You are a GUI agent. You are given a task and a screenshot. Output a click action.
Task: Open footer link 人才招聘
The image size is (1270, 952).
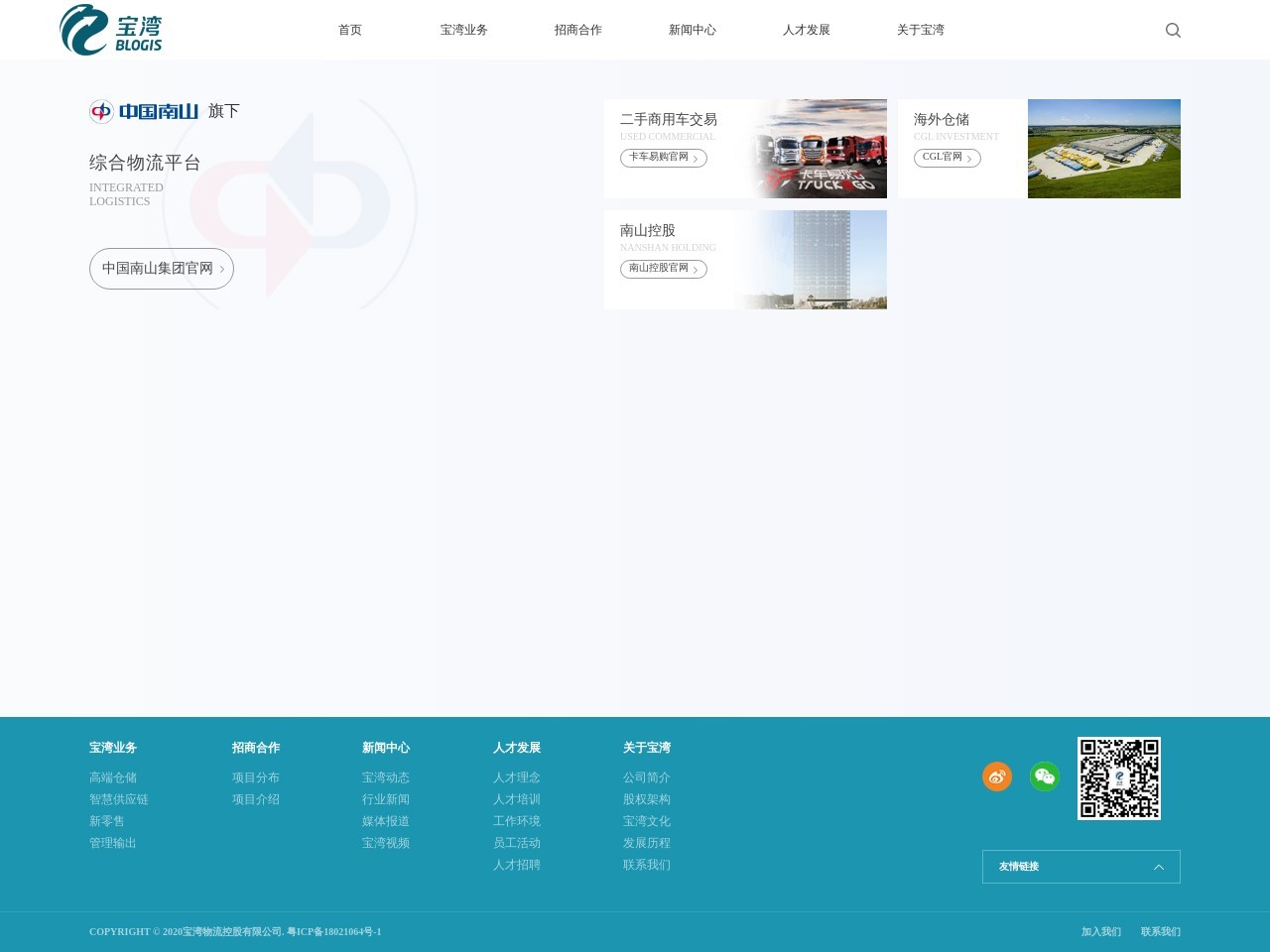tap(517, 865)
